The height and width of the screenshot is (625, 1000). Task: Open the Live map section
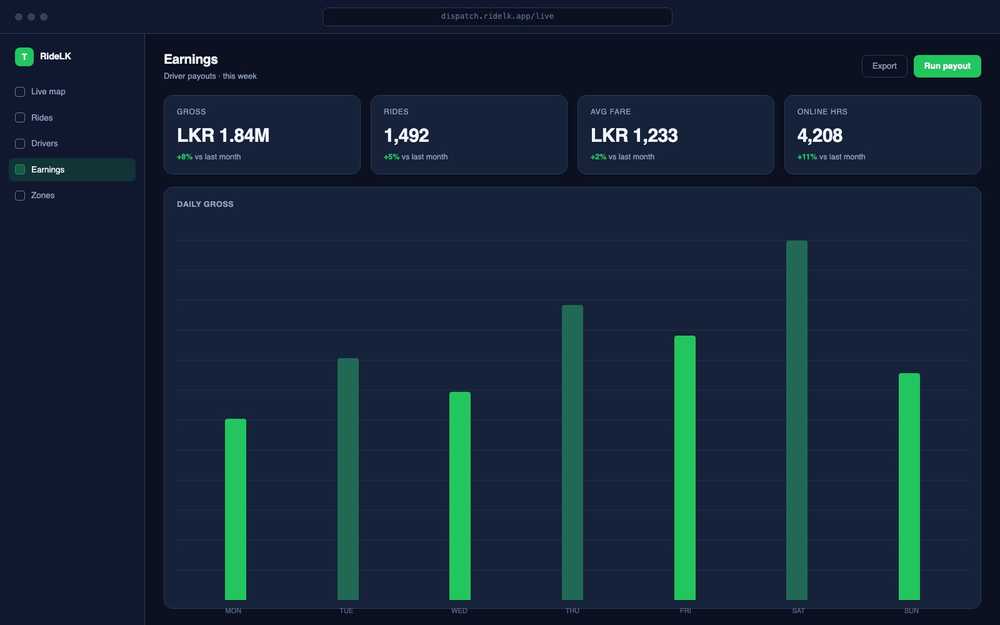point(72,92)
